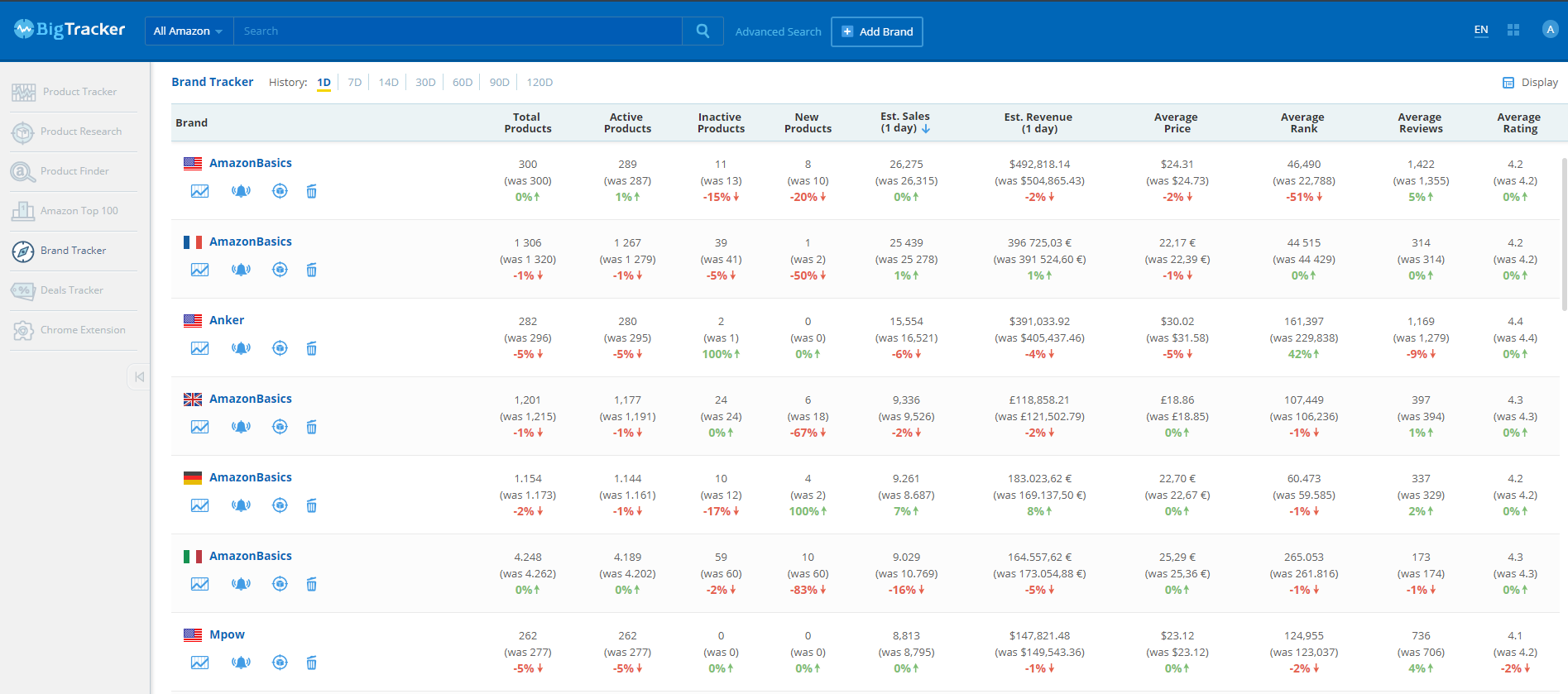Click Anker revenue value $391,033.92
Viewport: 1568px width, 694px height.
1039,322
